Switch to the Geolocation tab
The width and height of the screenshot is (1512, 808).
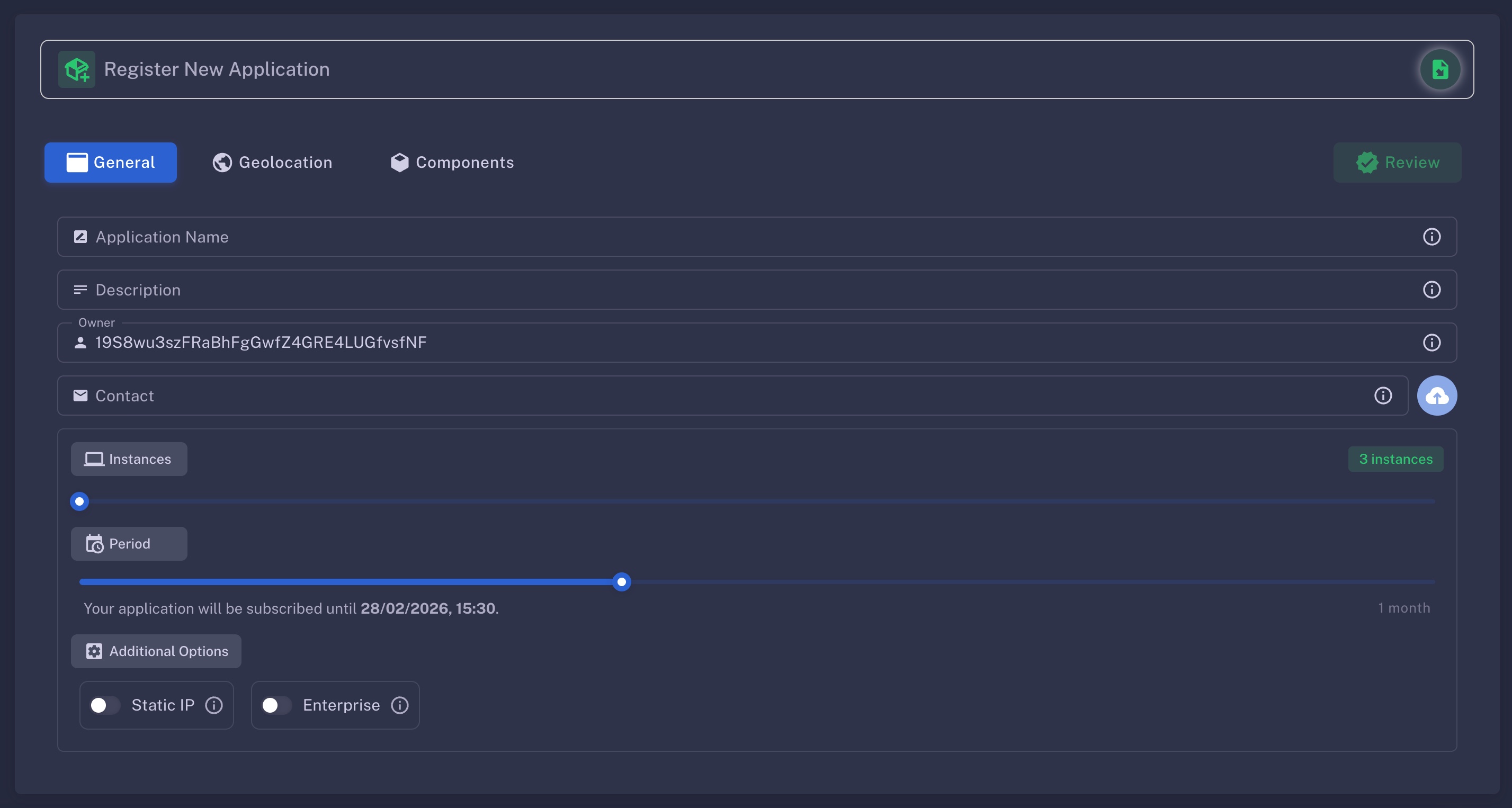[x=272, y=163]
